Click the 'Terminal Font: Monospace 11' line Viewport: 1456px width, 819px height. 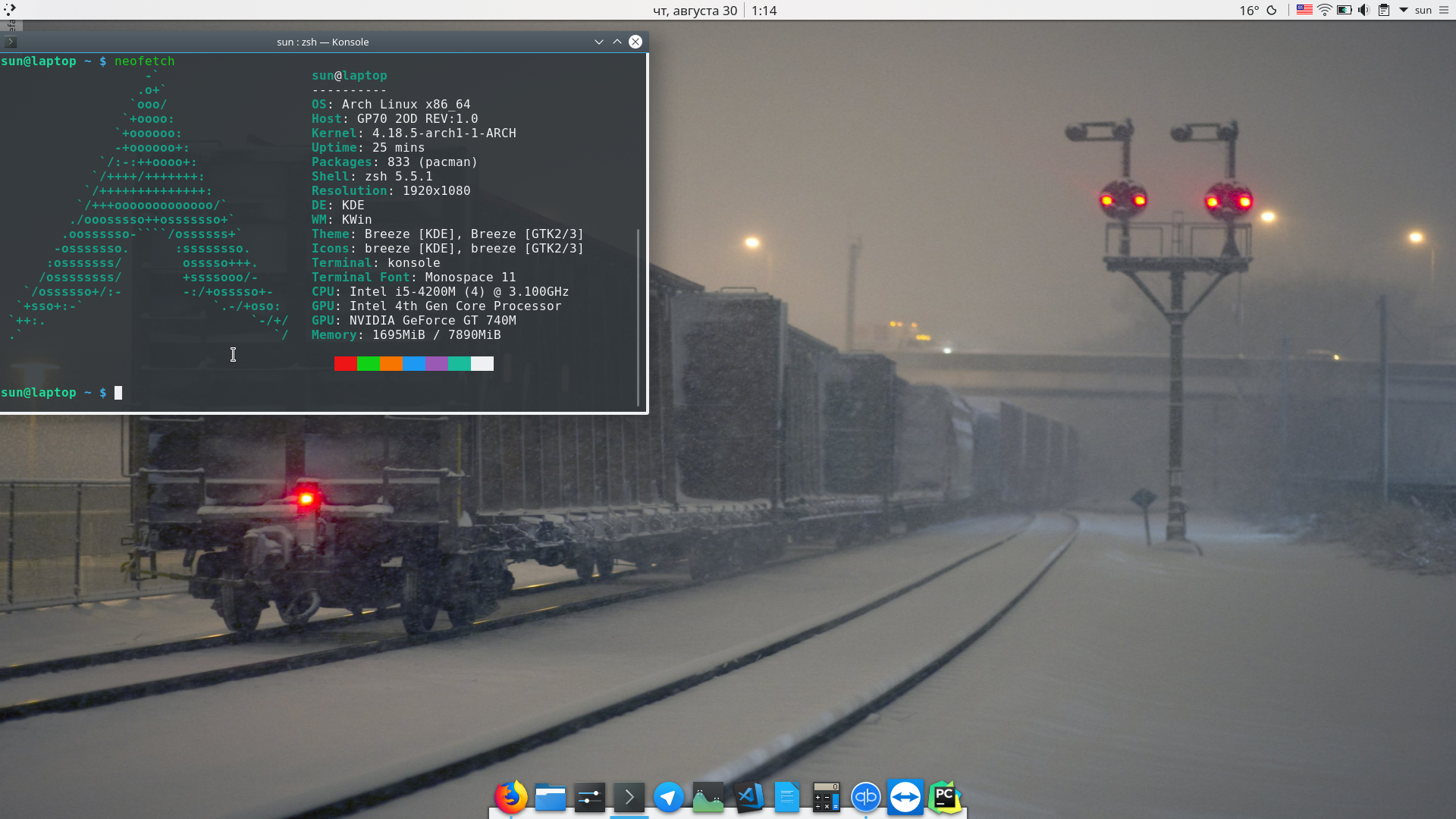click(x=413, y=277)
